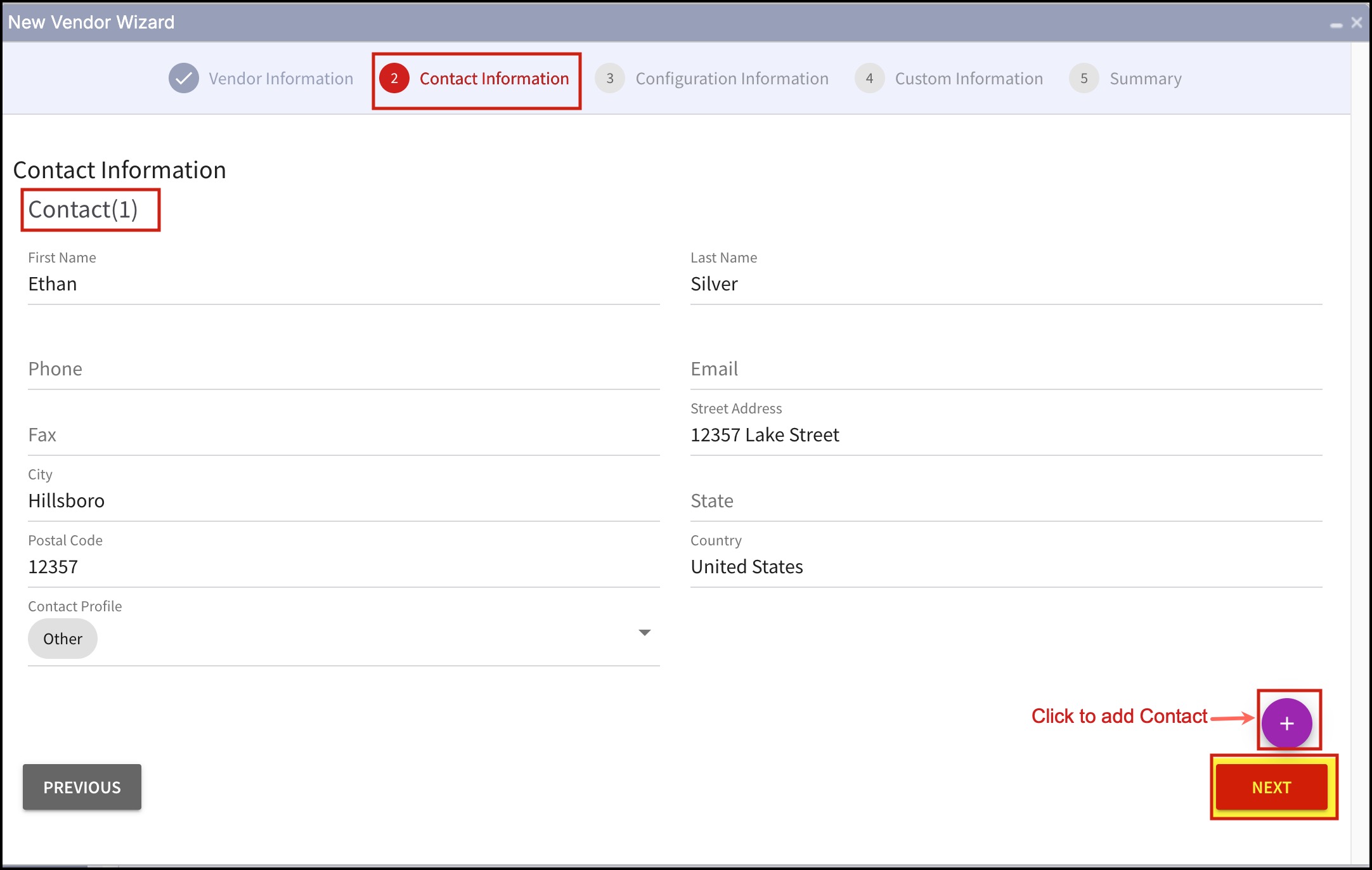This screenshot has width=1372, height=870.
Task: Close the New Vendor Wizard window
Action: tap(1357, 23)
